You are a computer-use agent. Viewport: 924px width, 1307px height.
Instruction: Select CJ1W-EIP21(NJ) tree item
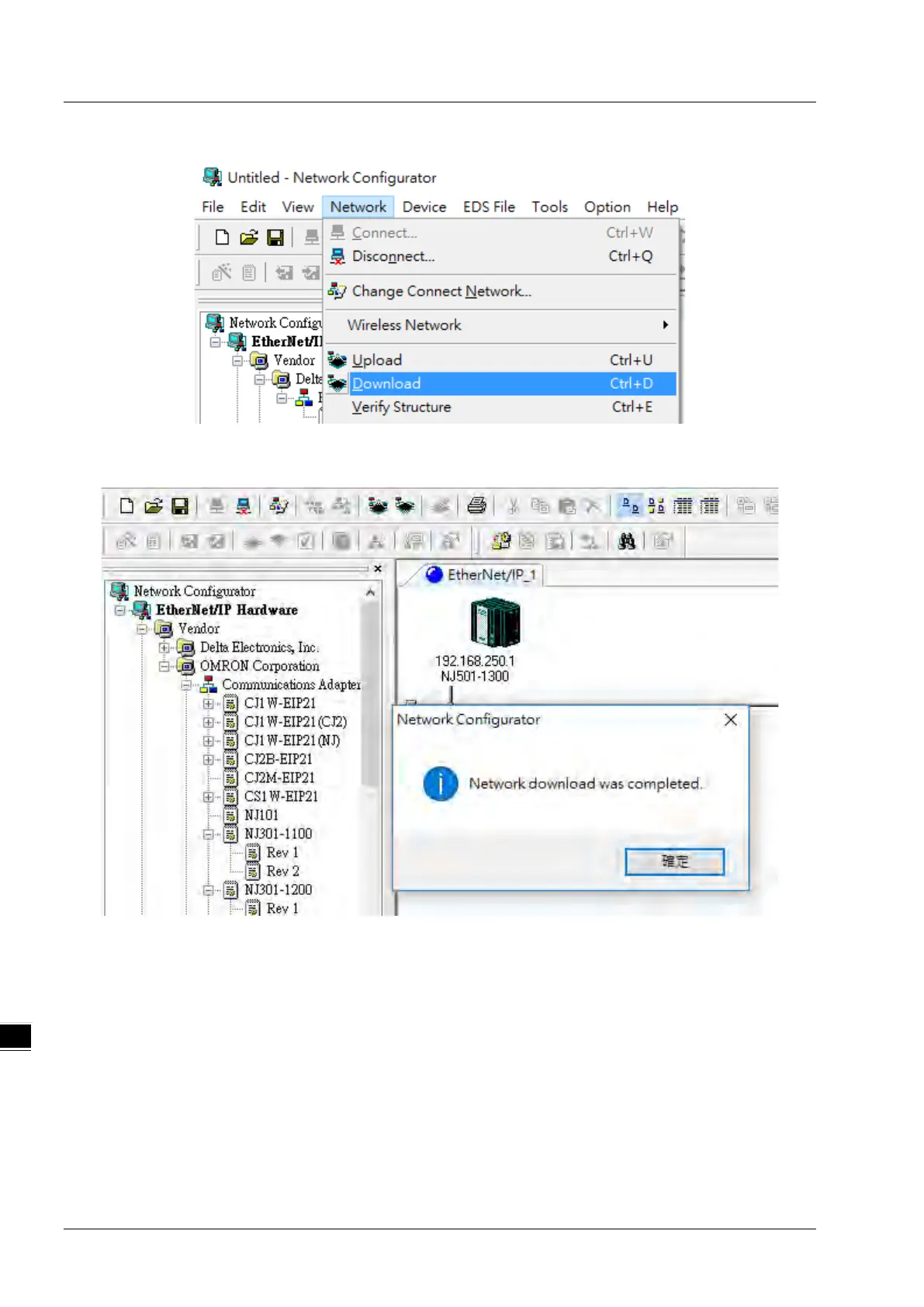pos(292,740)
